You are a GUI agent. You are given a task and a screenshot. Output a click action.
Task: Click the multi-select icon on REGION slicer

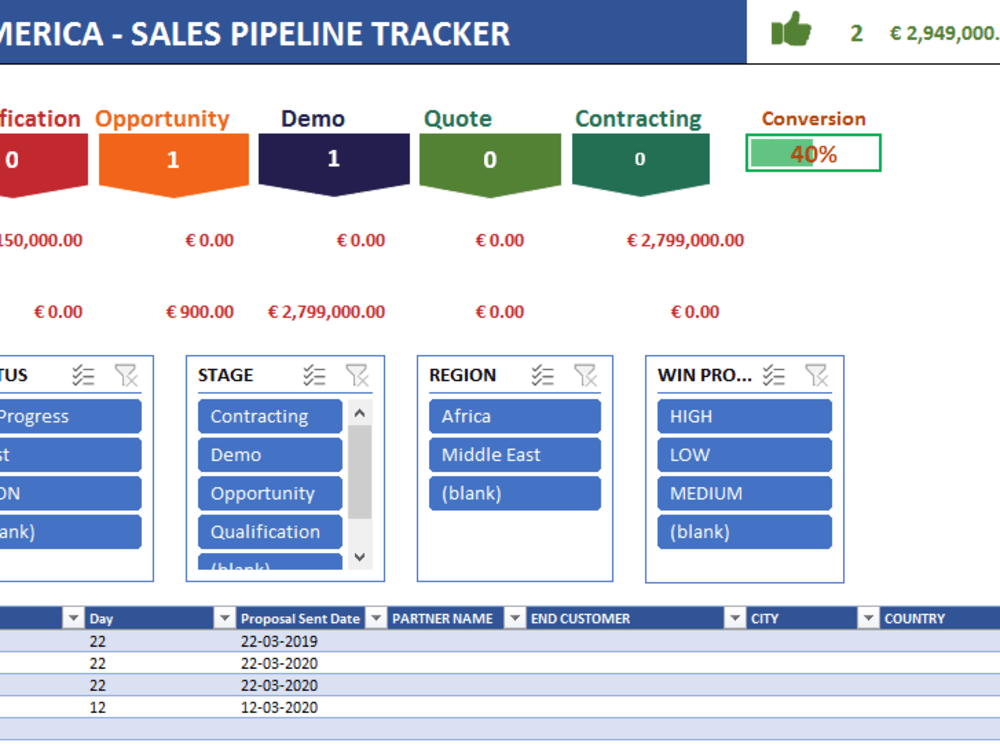pos(544,375)
